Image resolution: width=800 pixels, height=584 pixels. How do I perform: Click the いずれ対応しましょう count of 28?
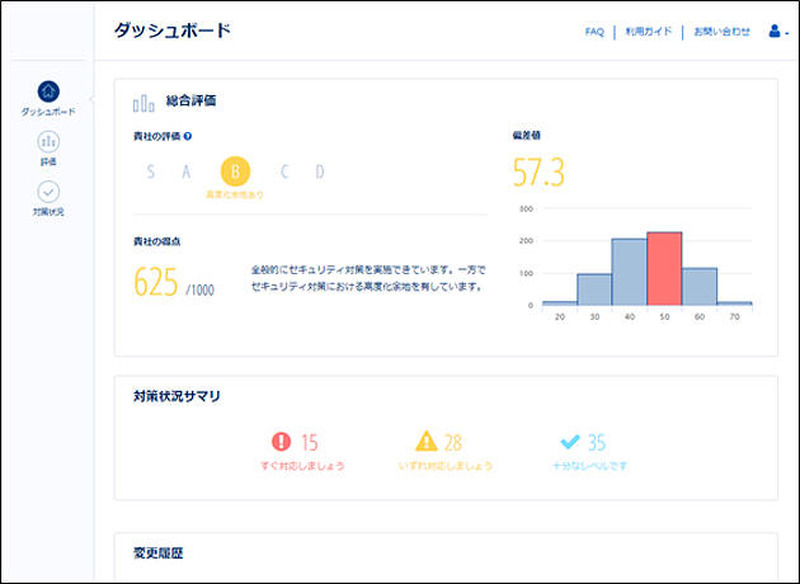tap(453, 442)
